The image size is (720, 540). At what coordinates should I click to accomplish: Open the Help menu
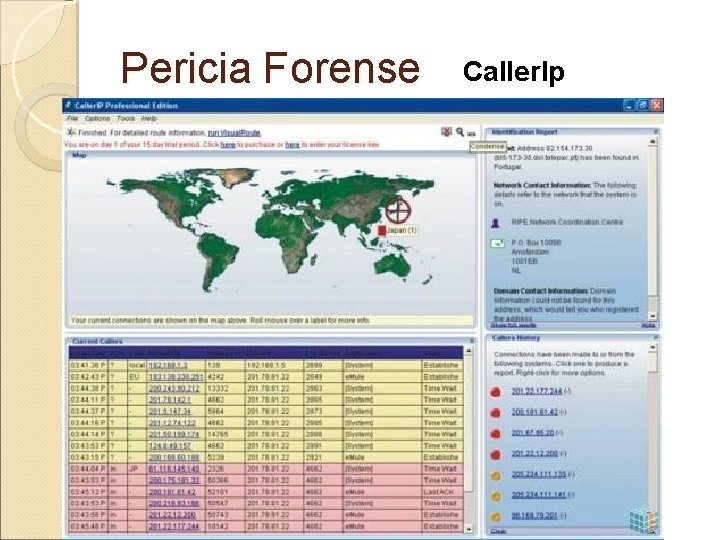(149, 118)
